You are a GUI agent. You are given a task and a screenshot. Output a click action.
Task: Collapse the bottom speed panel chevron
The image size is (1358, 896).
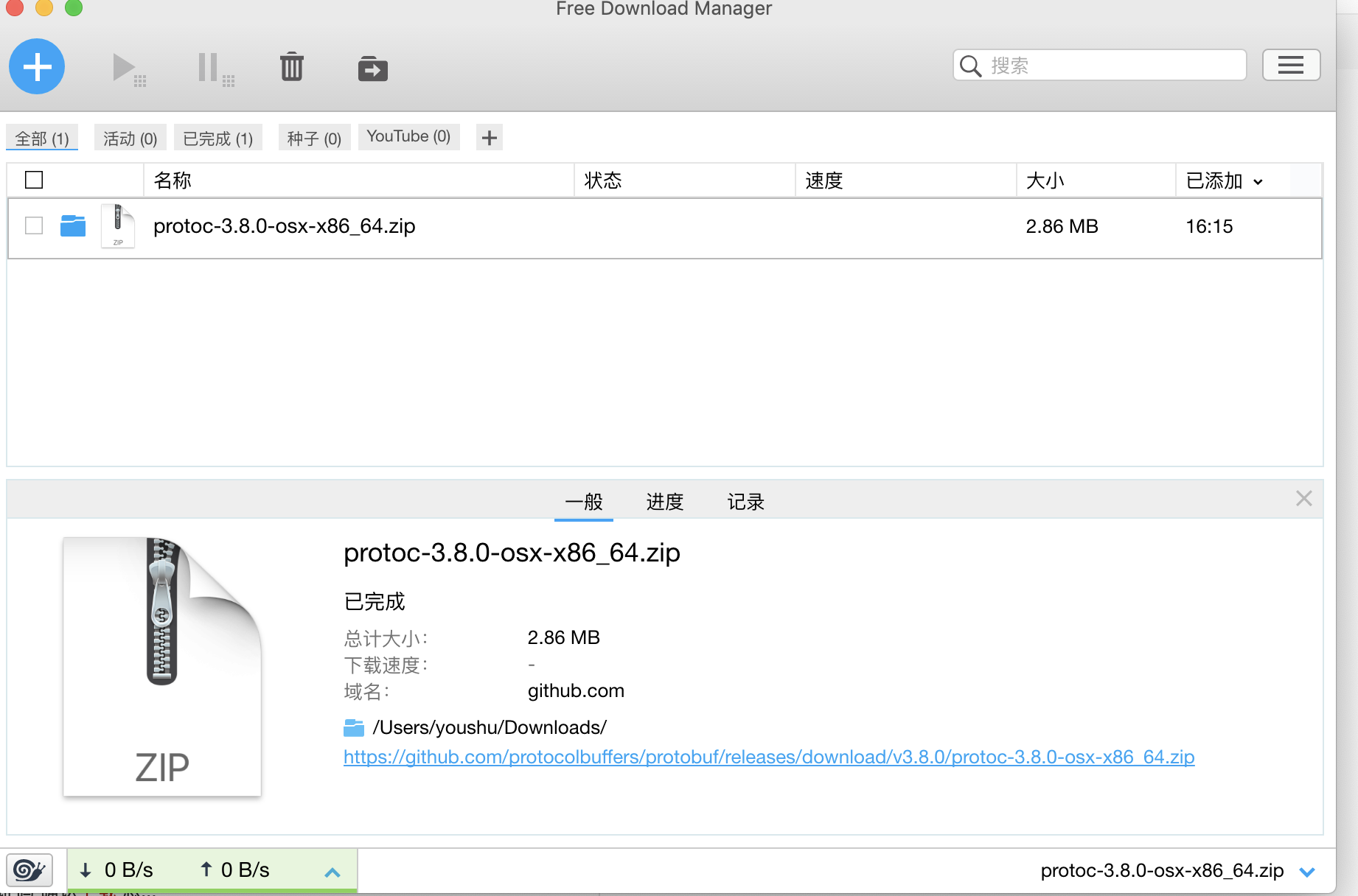click(332, 871)
